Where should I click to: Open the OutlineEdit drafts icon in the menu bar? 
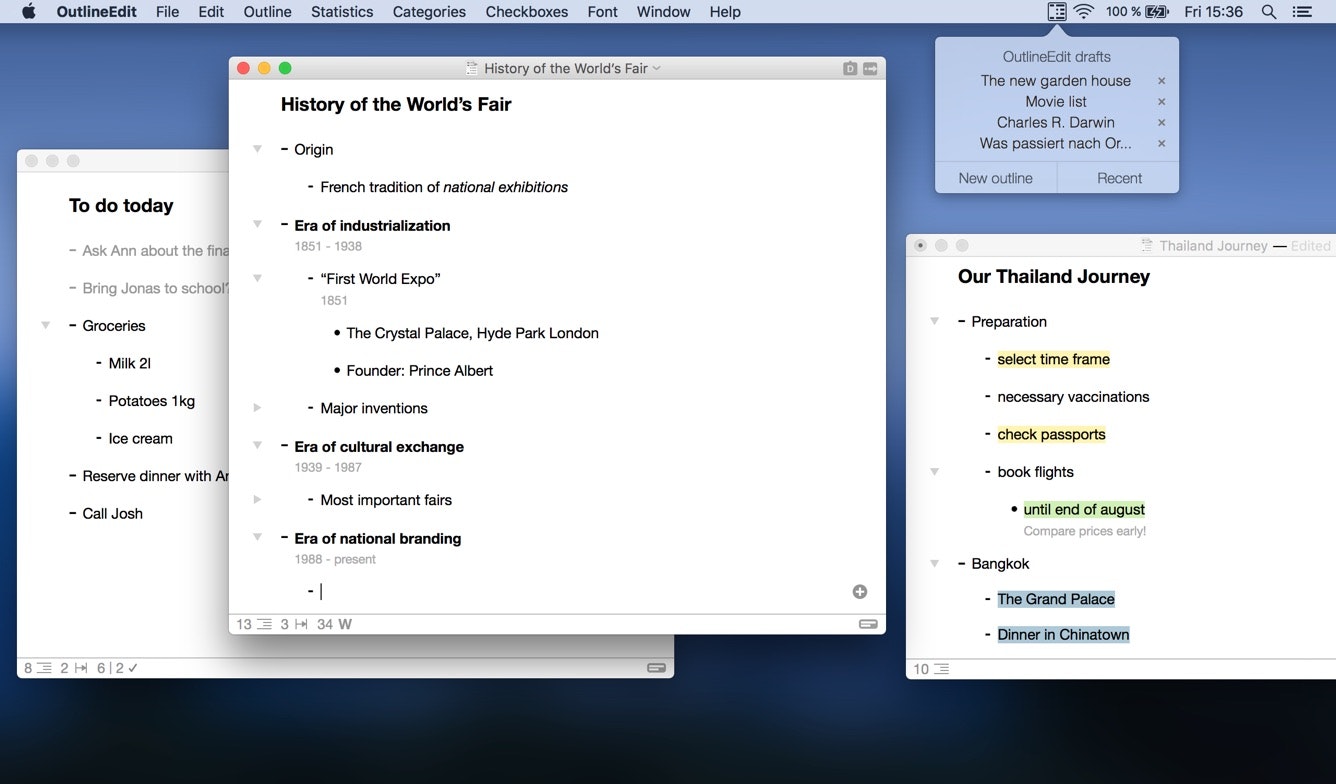click(1057, 12)
